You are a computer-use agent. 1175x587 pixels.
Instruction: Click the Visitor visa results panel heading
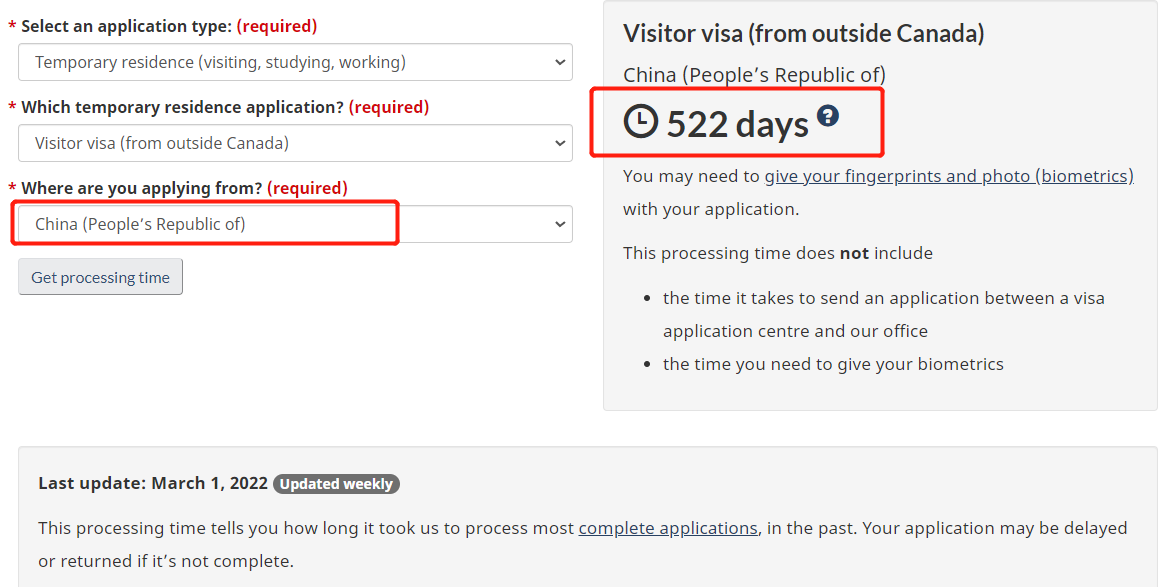(x=803, y=33)
